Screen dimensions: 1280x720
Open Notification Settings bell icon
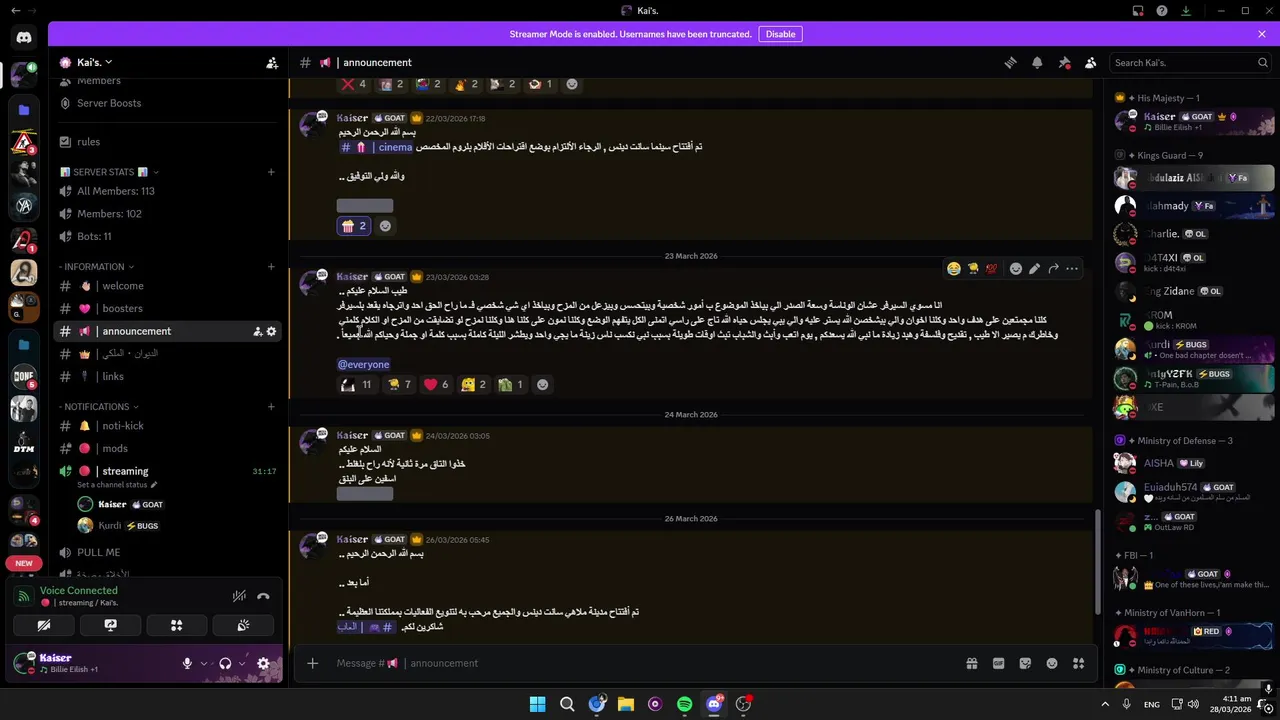[1037, 62]
